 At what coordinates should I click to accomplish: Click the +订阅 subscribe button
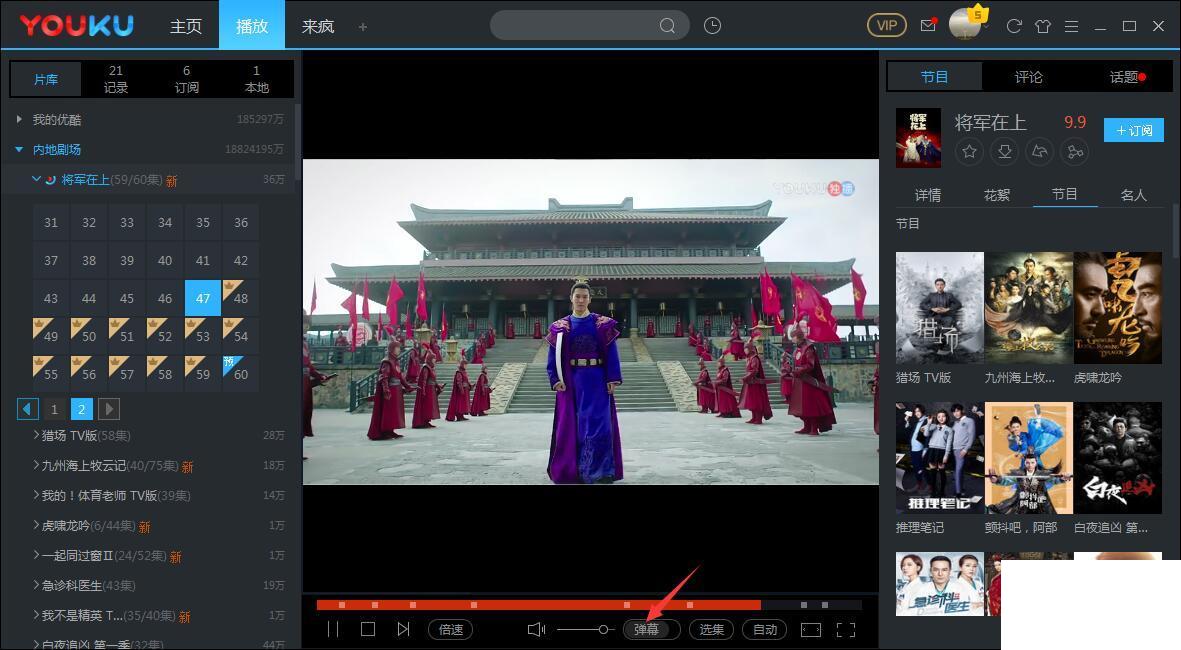click(1133, 130)
